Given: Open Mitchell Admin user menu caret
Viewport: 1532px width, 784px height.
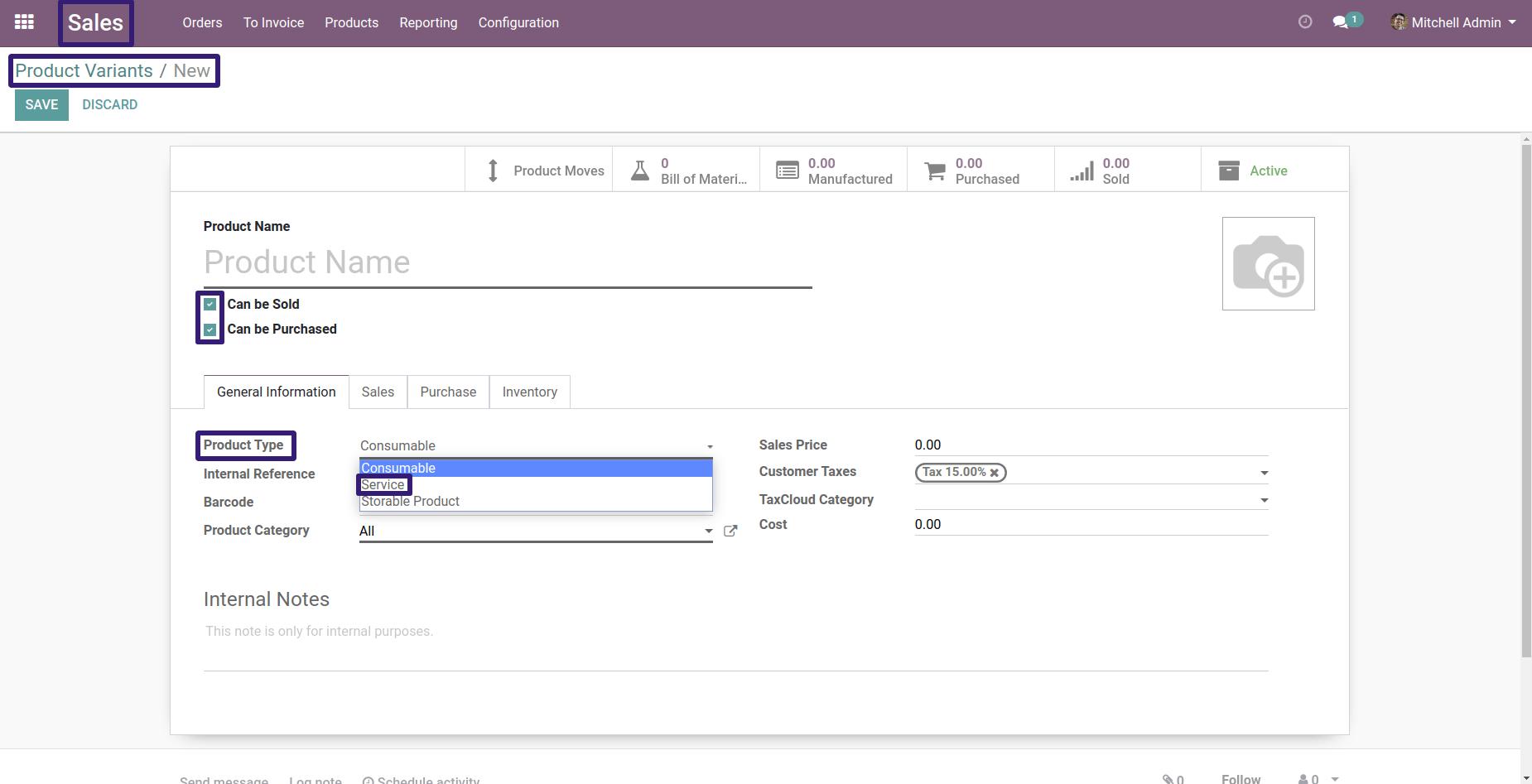Looking at the screenshot, I should (x=1512, y=22).
